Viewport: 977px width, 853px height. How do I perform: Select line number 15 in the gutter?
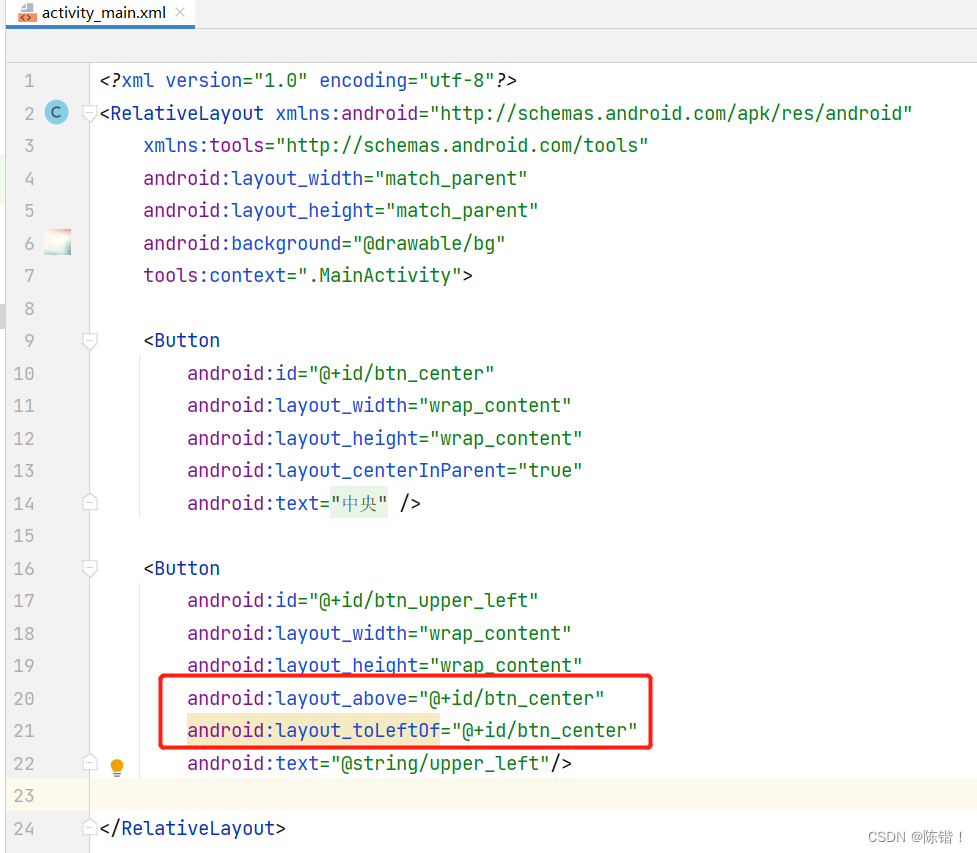coord(24,536)
